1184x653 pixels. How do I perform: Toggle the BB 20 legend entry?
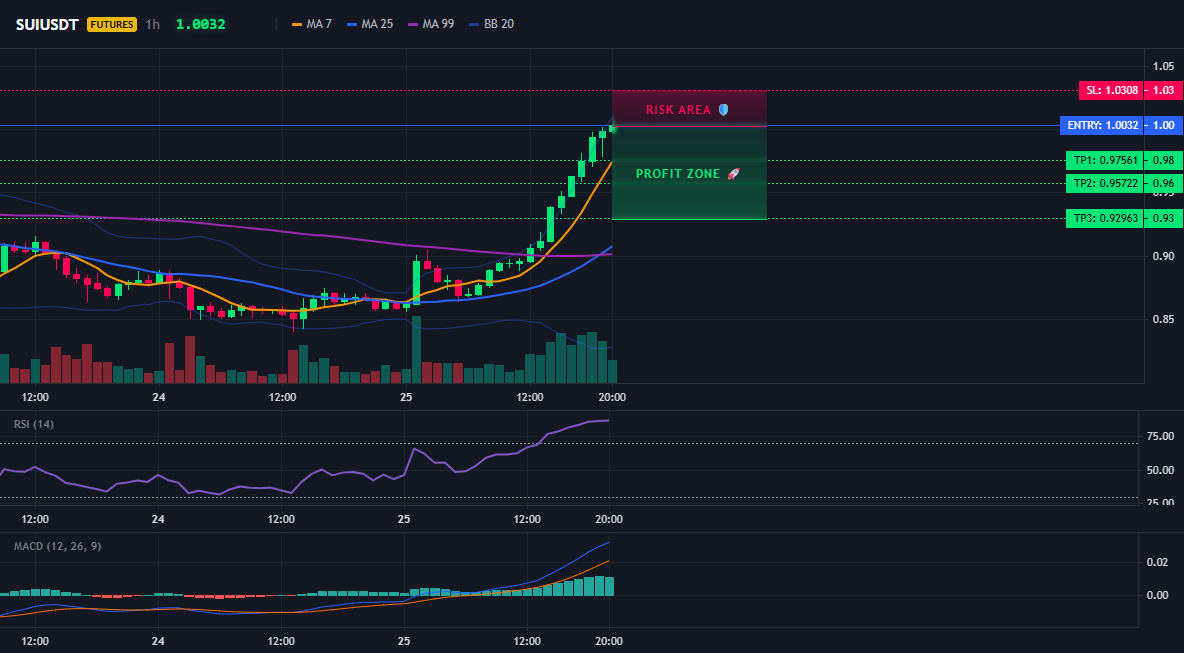click(491, 24)
